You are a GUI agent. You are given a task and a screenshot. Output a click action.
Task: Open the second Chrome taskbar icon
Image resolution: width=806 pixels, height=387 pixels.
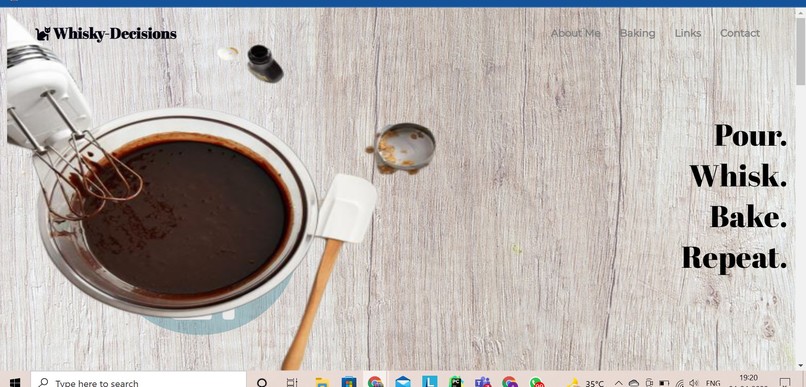510,382
